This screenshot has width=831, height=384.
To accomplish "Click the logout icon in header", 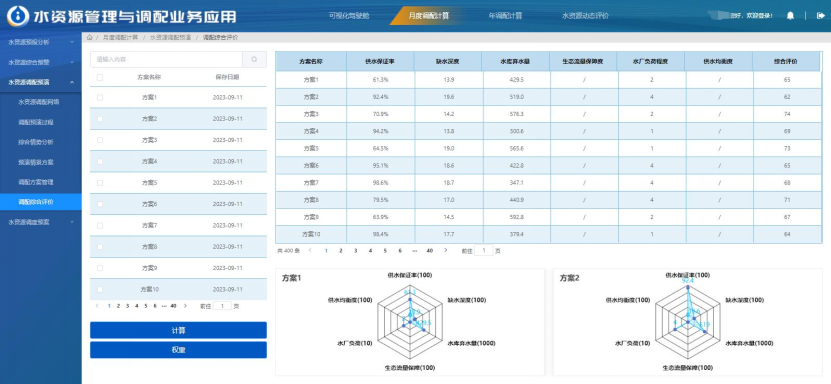I will pyautogui.click(x=821, y=16).
